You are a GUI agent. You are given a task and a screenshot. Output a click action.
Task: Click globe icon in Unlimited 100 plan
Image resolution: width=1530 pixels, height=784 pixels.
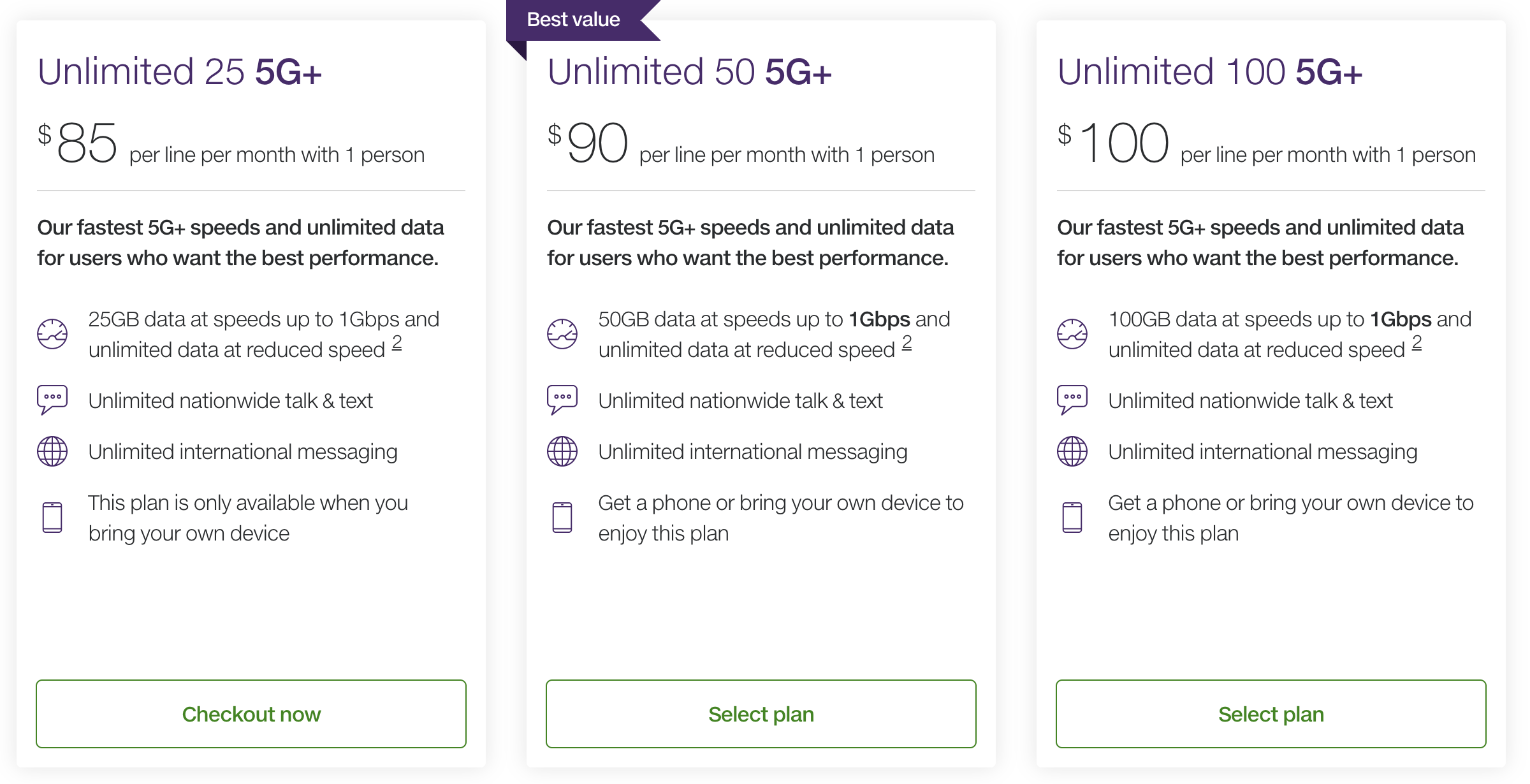pyautogui.click(x=1072, y=451)
